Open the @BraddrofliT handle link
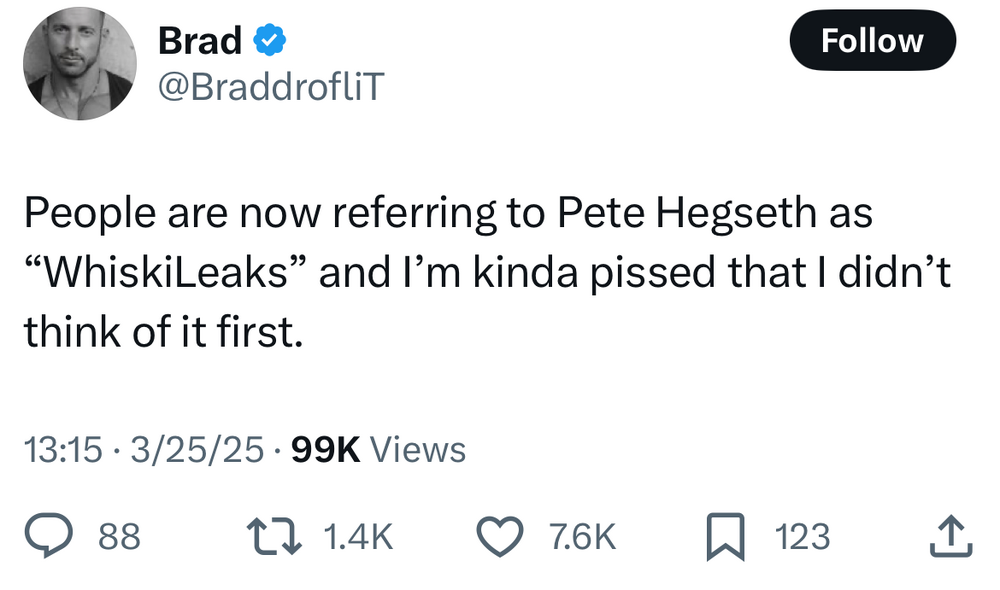The image size is (1000, 590). click(x=270, y=90)
